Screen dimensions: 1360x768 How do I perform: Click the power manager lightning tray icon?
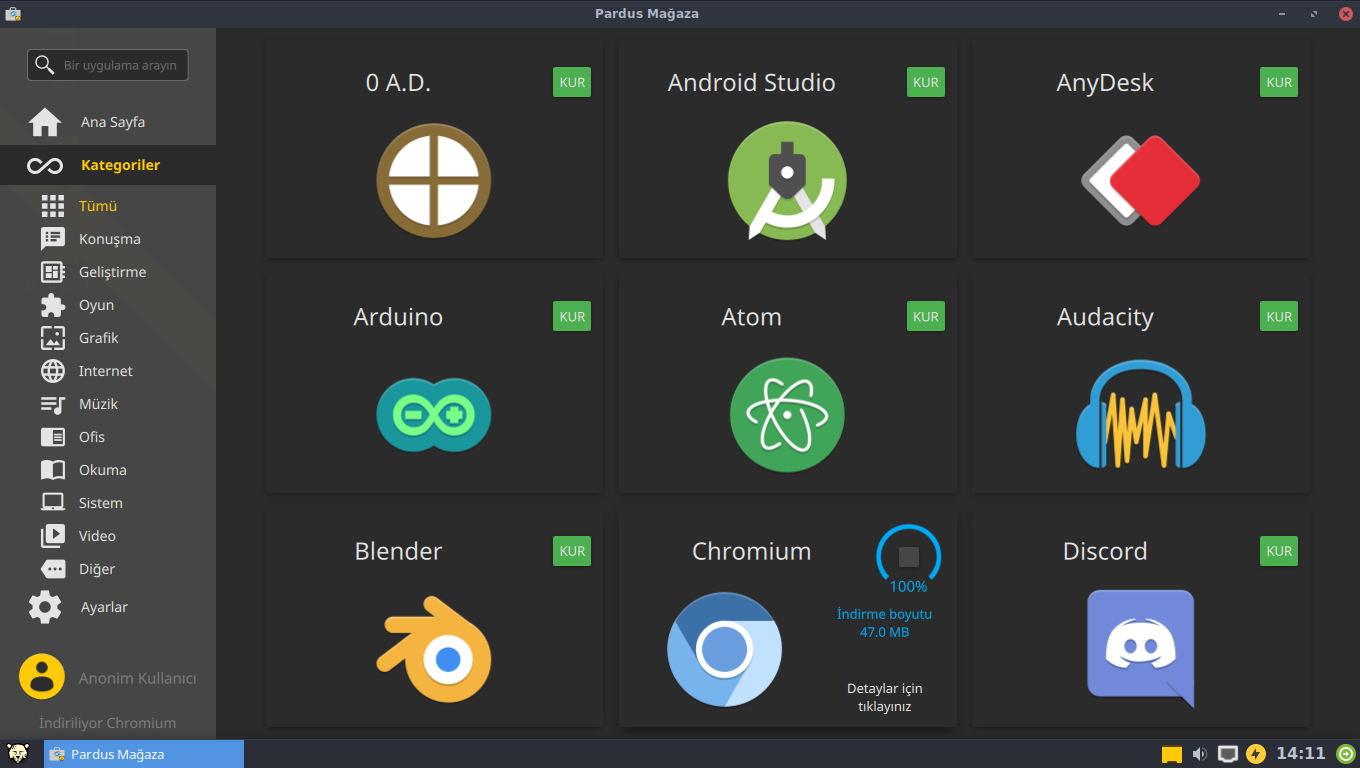coord(1256,754)
